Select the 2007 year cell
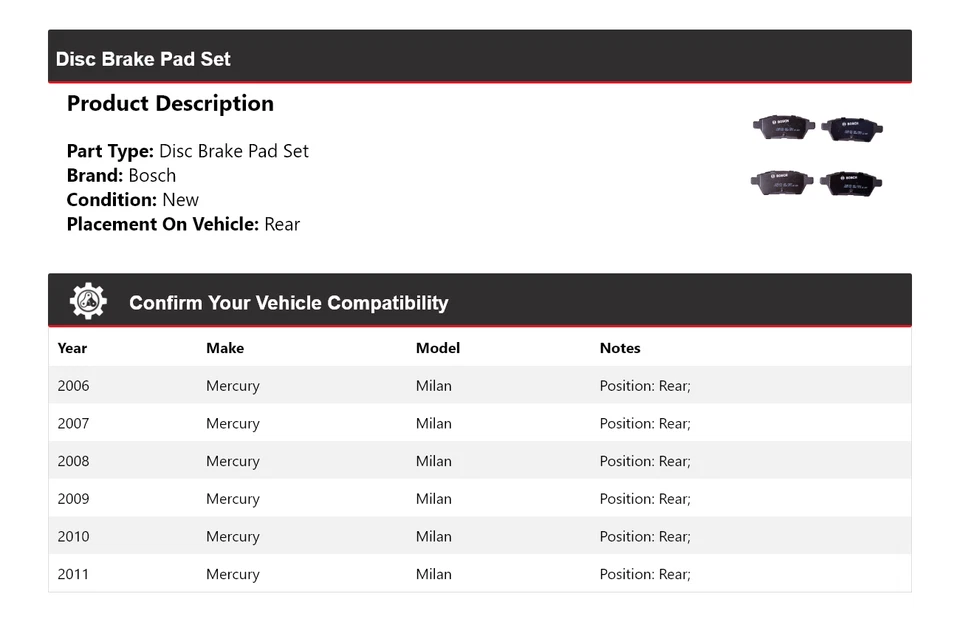Screen dimensions: 960x622 [73, 424]
